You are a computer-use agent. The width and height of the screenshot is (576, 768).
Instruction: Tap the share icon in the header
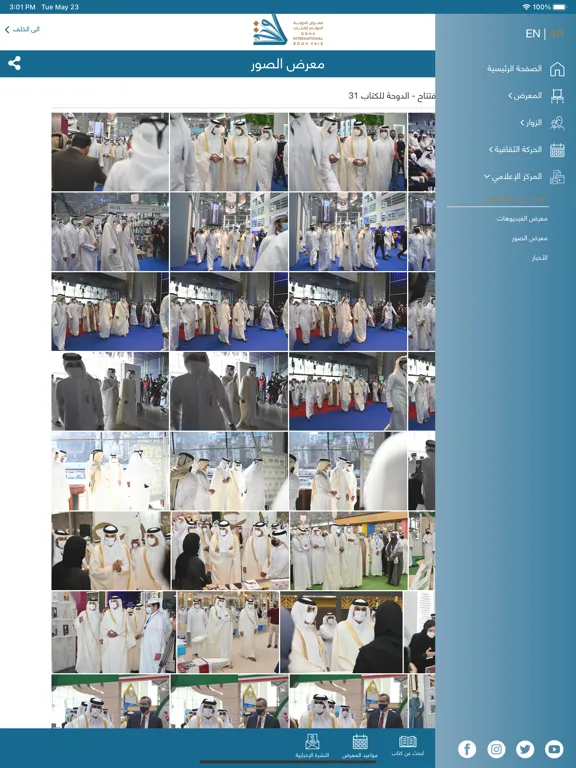[x=14, y=63]
